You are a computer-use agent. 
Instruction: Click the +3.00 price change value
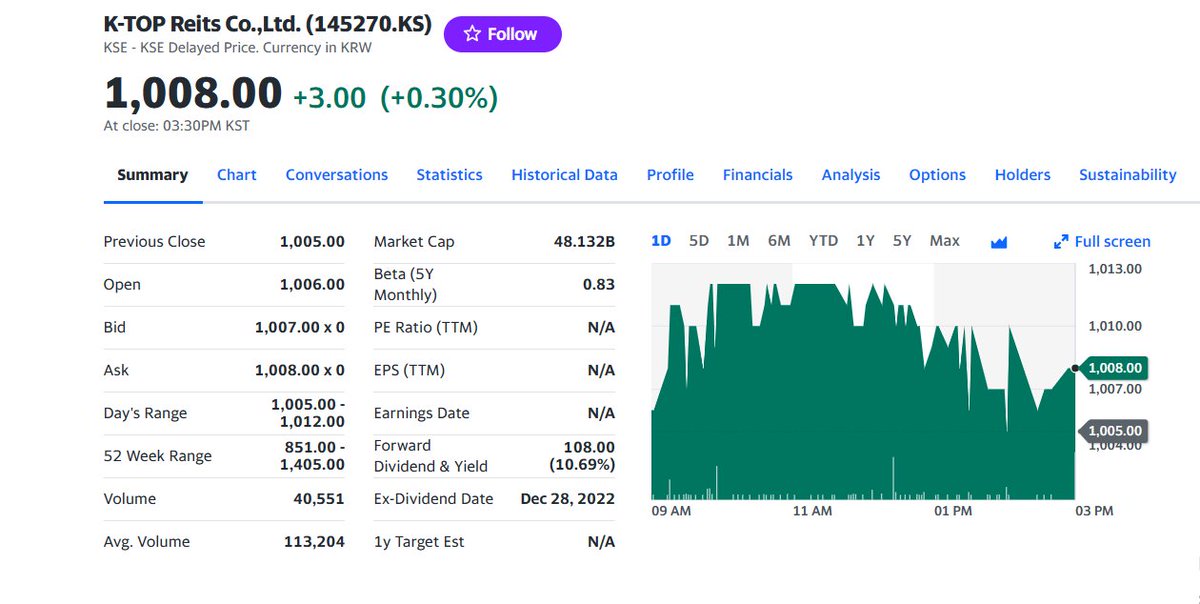(x=329, y=97)
